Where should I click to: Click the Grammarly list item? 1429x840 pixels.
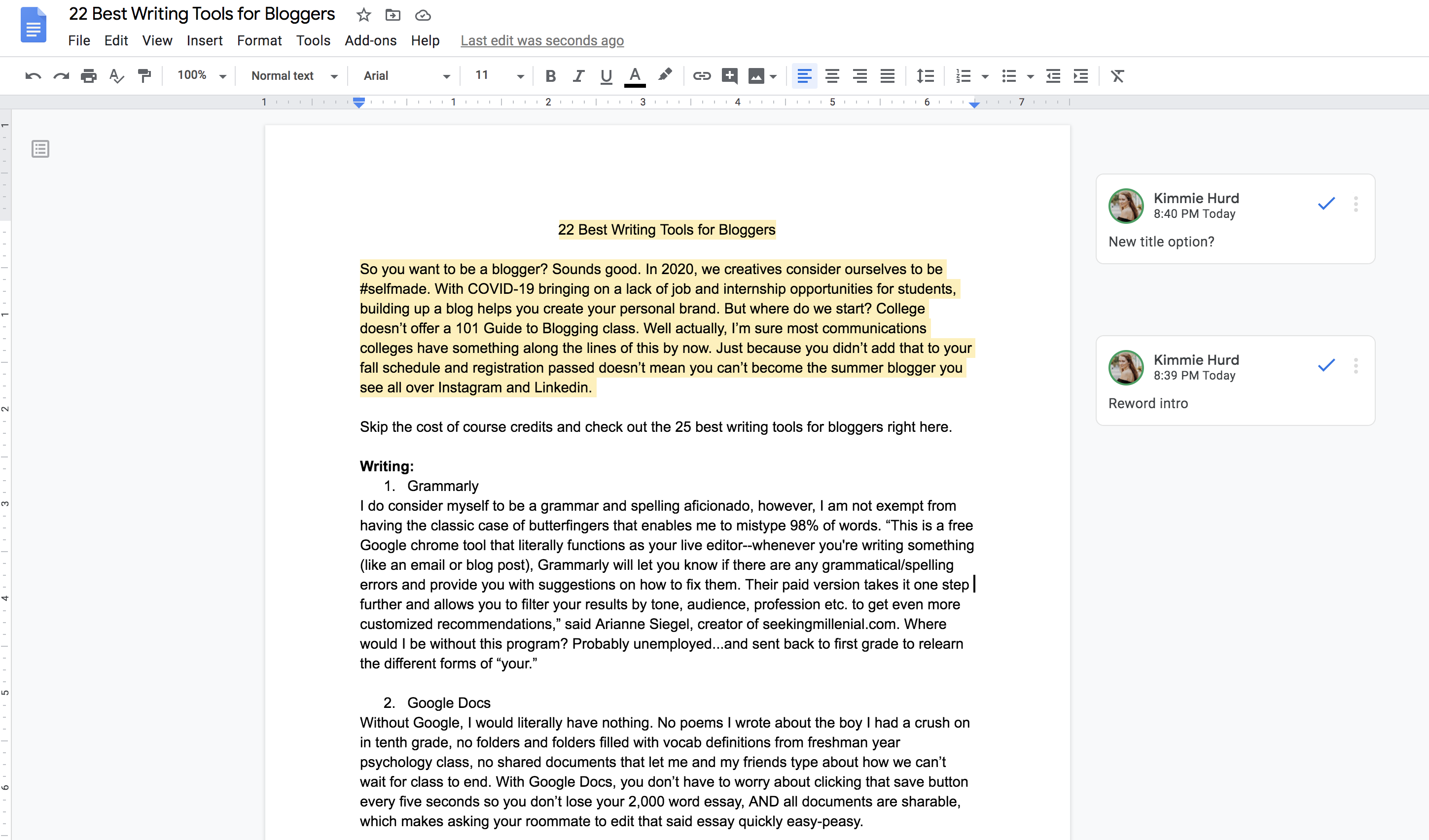443,486
